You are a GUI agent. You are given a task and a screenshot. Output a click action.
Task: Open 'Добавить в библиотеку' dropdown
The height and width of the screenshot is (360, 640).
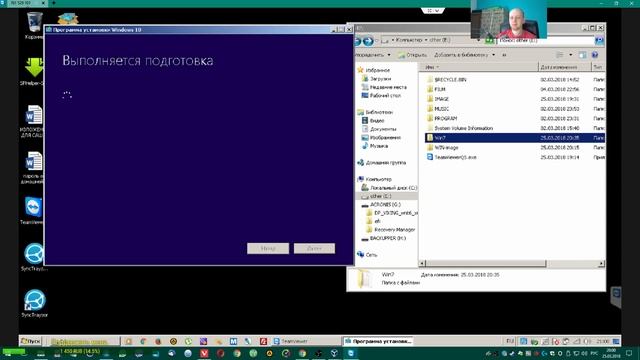464,55
